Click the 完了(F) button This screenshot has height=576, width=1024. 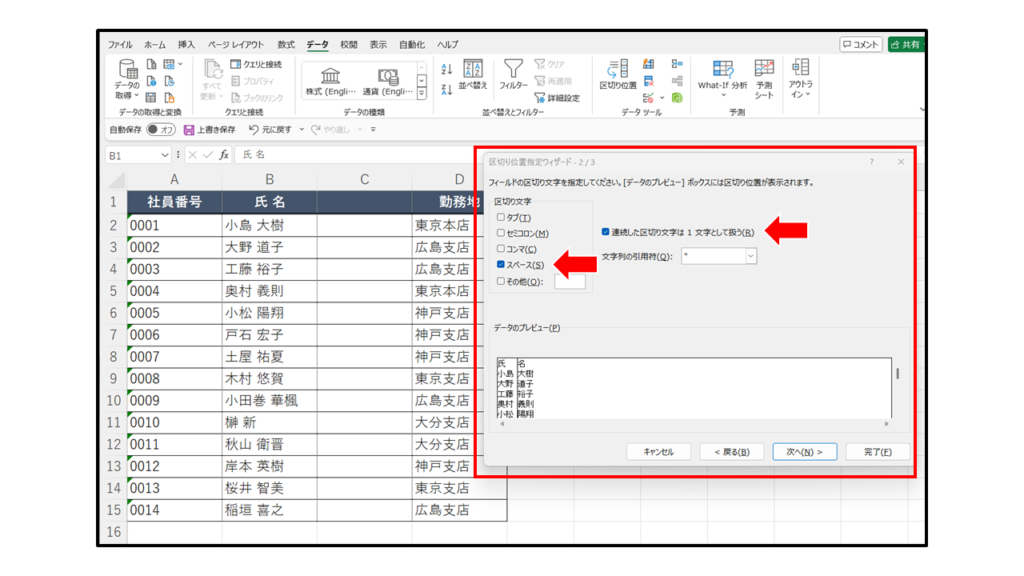click(x=878, y=451)
